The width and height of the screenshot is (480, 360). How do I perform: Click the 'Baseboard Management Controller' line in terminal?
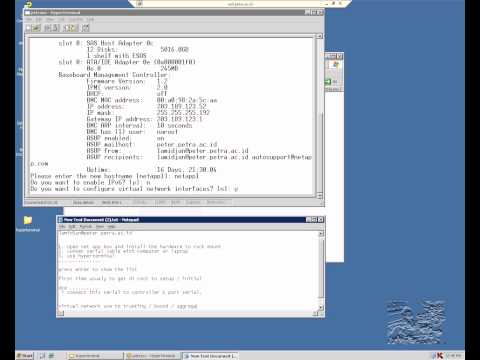tap(113, 75)
